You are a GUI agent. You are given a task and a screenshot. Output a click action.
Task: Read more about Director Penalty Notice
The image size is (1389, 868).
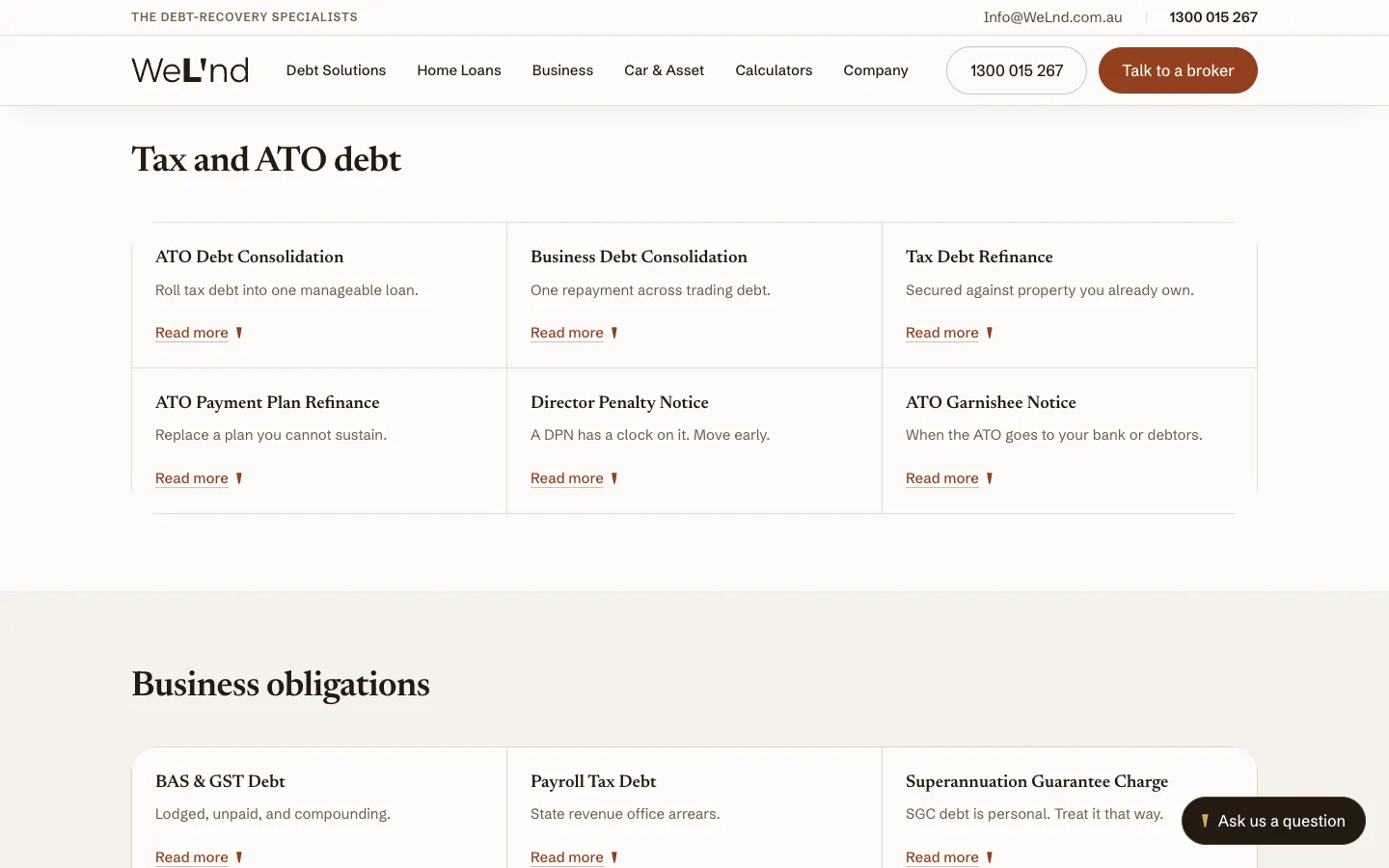coord(574,478)
